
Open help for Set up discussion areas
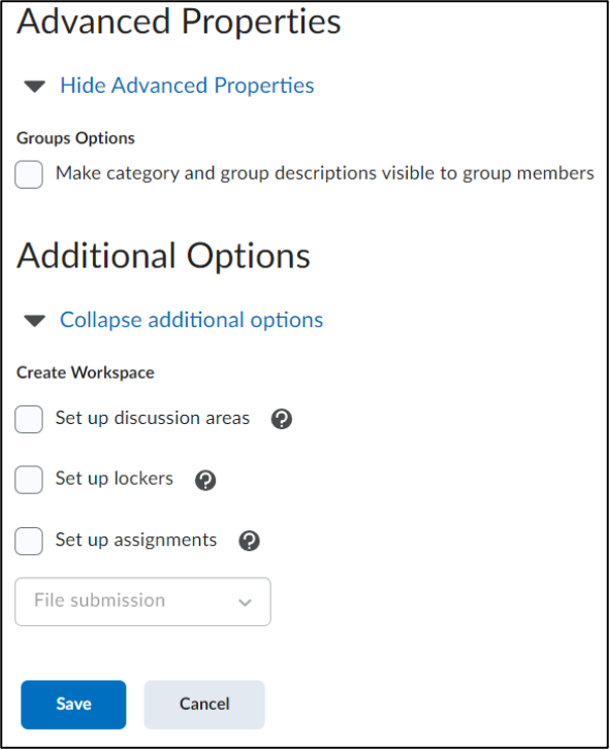[x=281, y=419]
